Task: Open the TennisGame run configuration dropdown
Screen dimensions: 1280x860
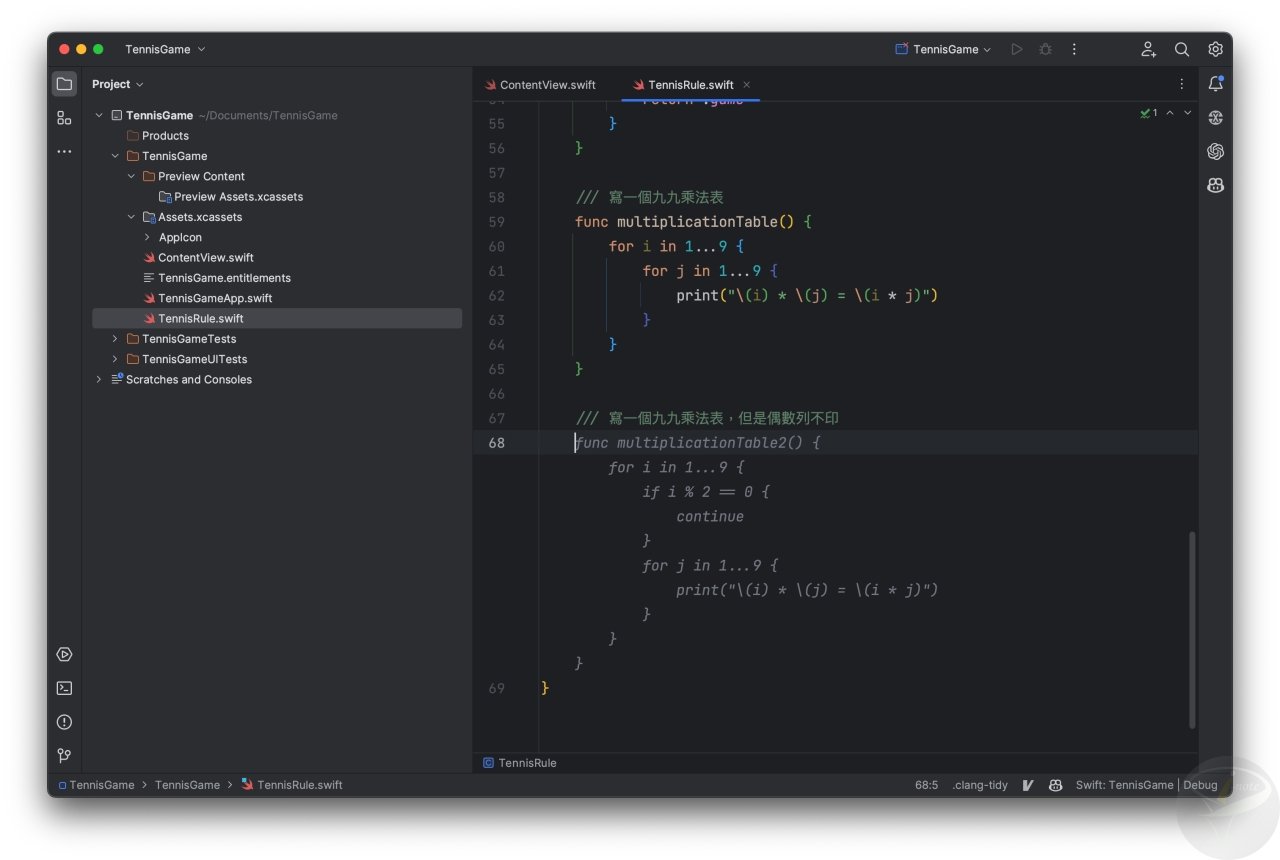Action: [941, 48]
